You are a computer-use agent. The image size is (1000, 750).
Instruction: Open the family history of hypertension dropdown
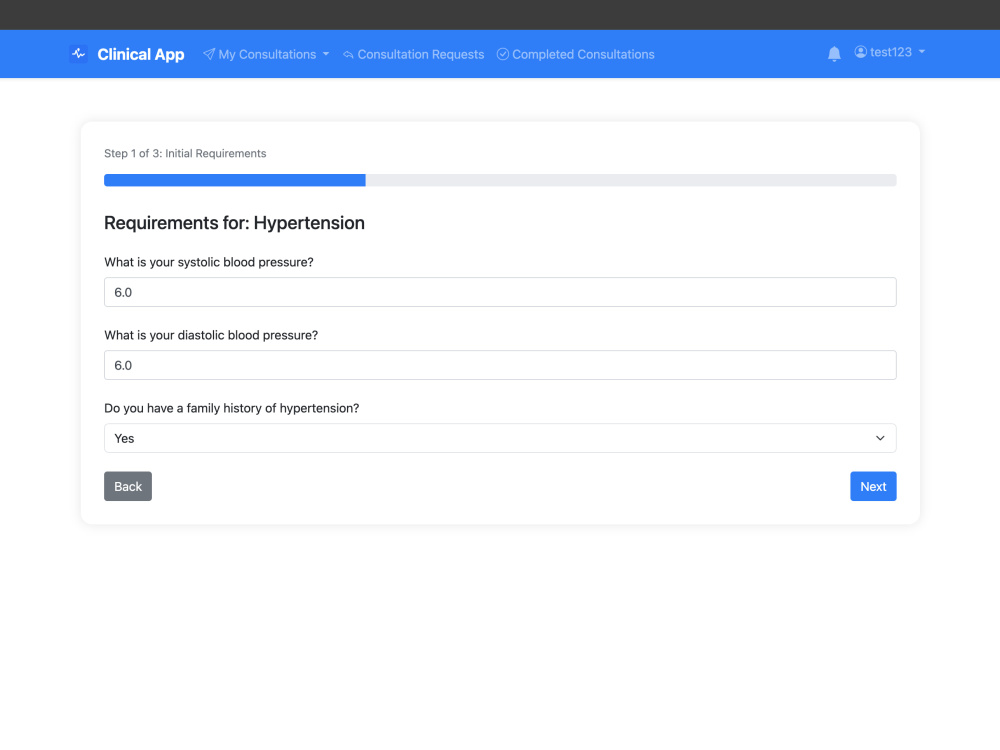(500, 438)
